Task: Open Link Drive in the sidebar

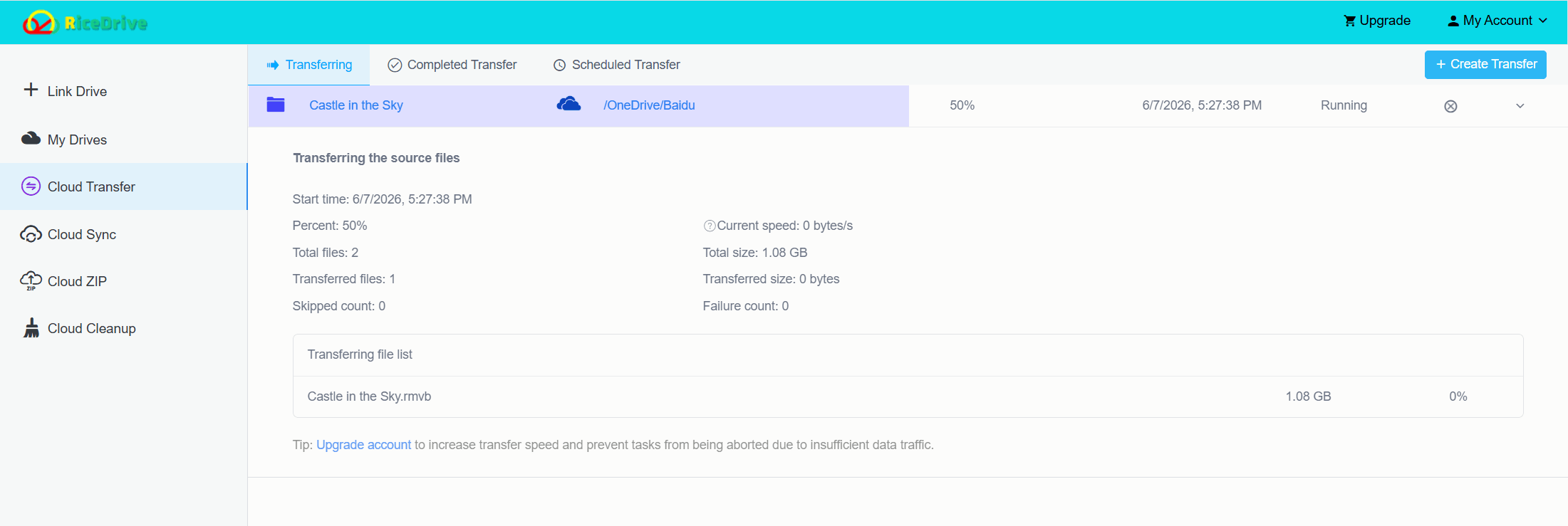Action: pyautogui.click(x=77, y=91)
